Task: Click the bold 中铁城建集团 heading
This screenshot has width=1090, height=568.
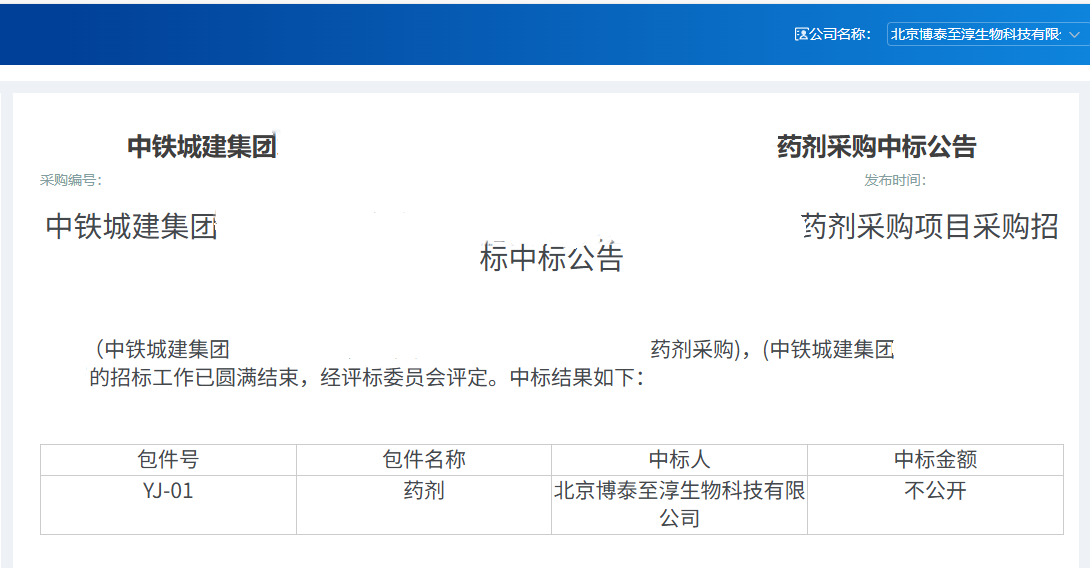Action: click(202, 147)
